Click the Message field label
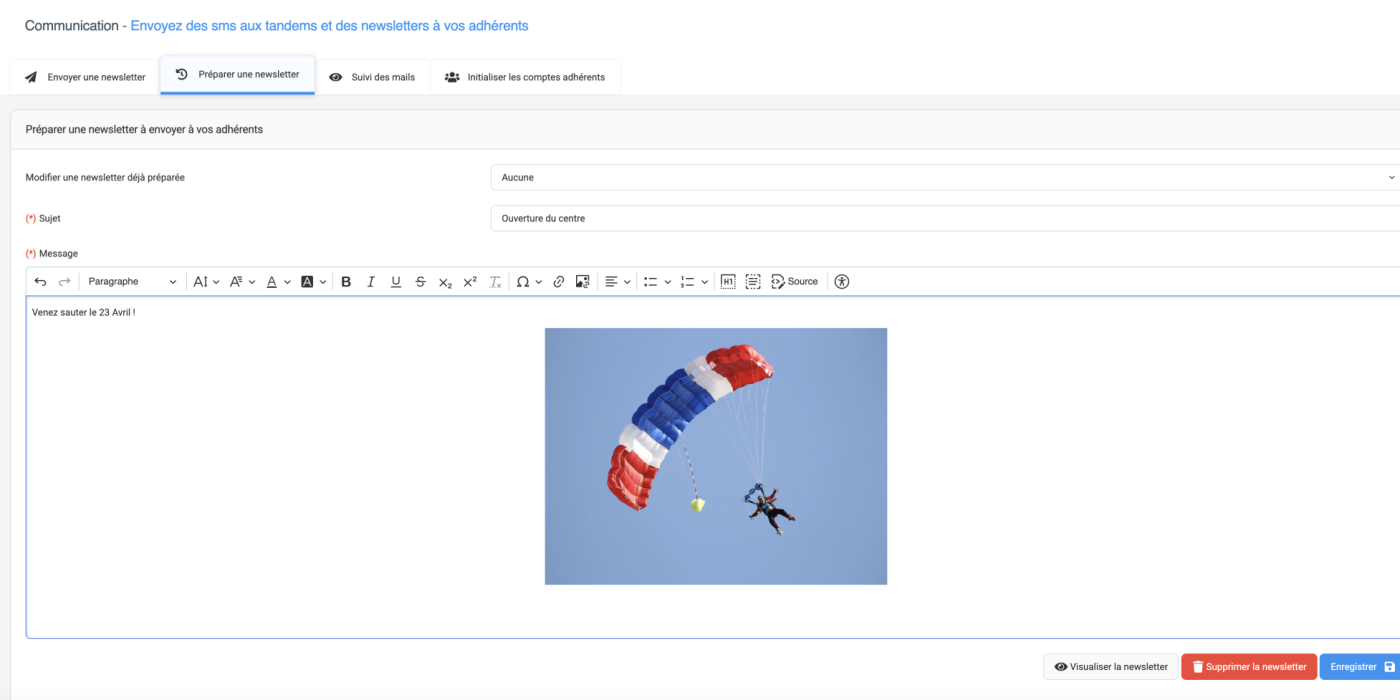Image resolution: width=1400 pixels, height=700 pixels. coord(52,254)
